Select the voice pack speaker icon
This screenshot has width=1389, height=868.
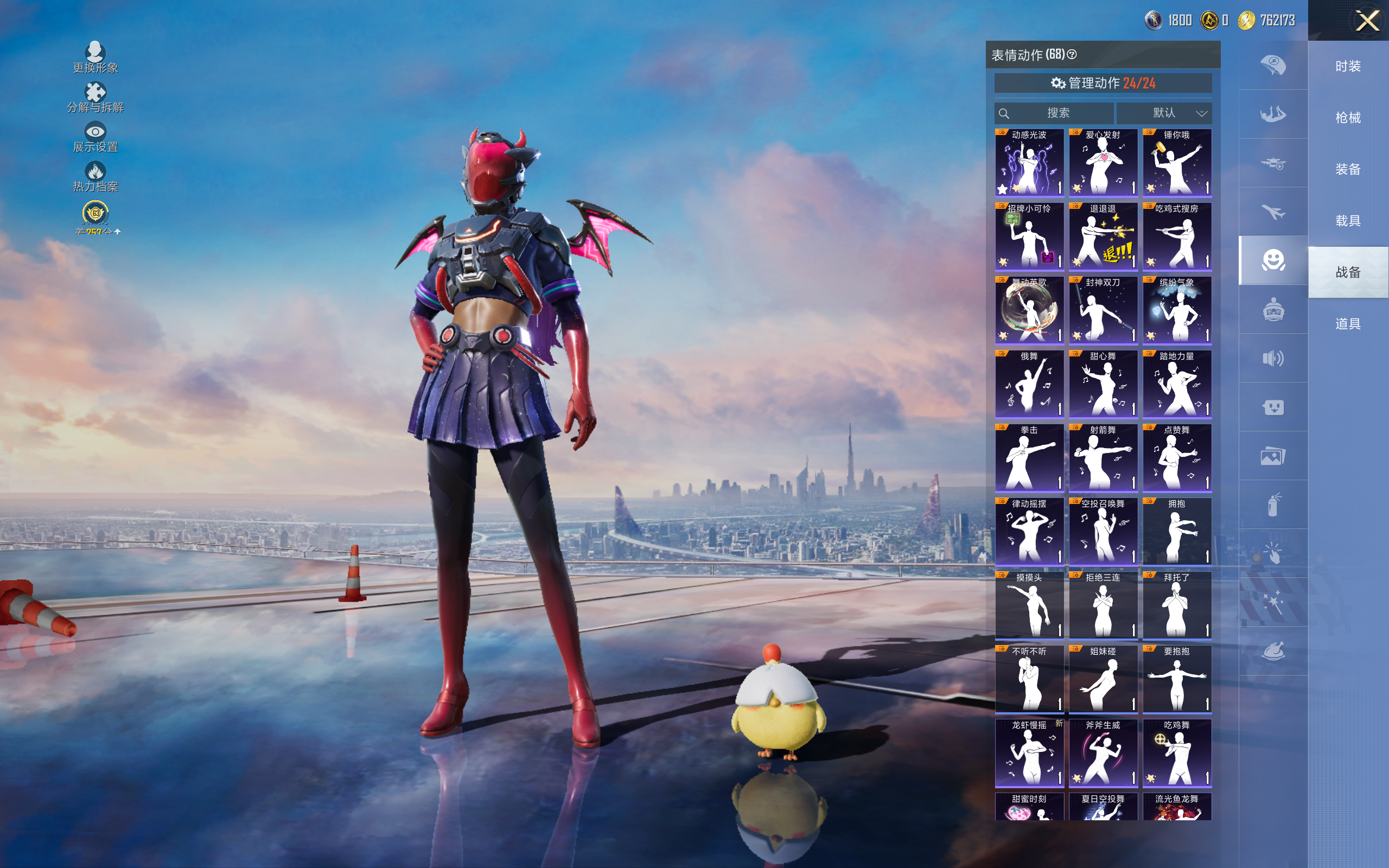tap(1272, 358)
